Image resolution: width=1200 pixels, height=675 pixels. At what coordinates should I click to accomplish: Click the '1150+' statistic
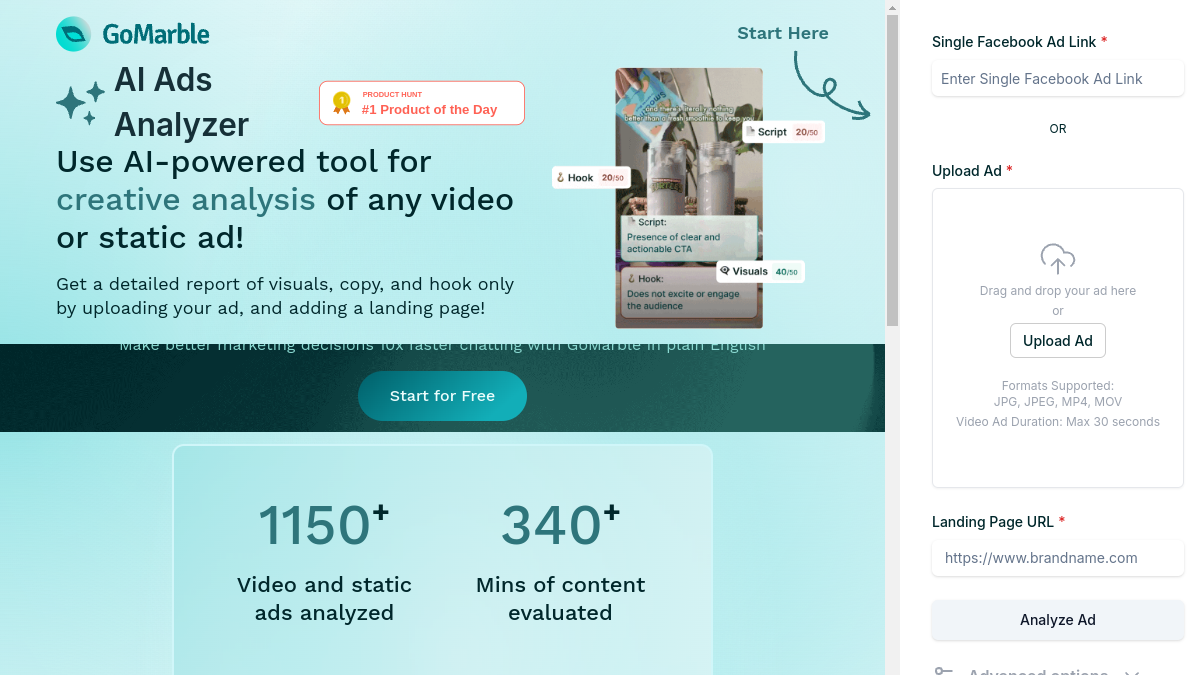[x=324, y=524]
